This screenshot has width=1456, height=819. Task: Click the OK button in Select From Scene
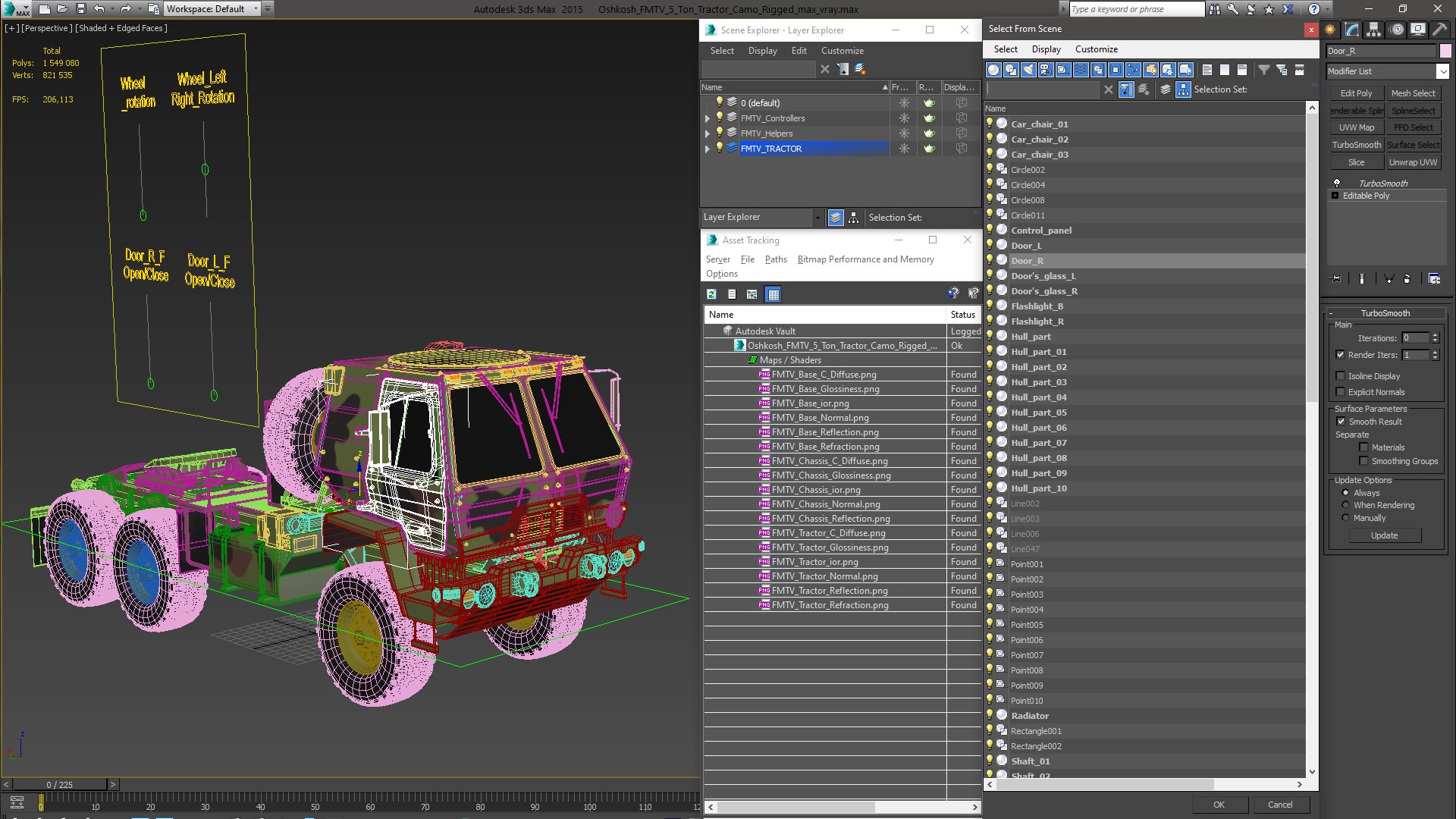1219,805
